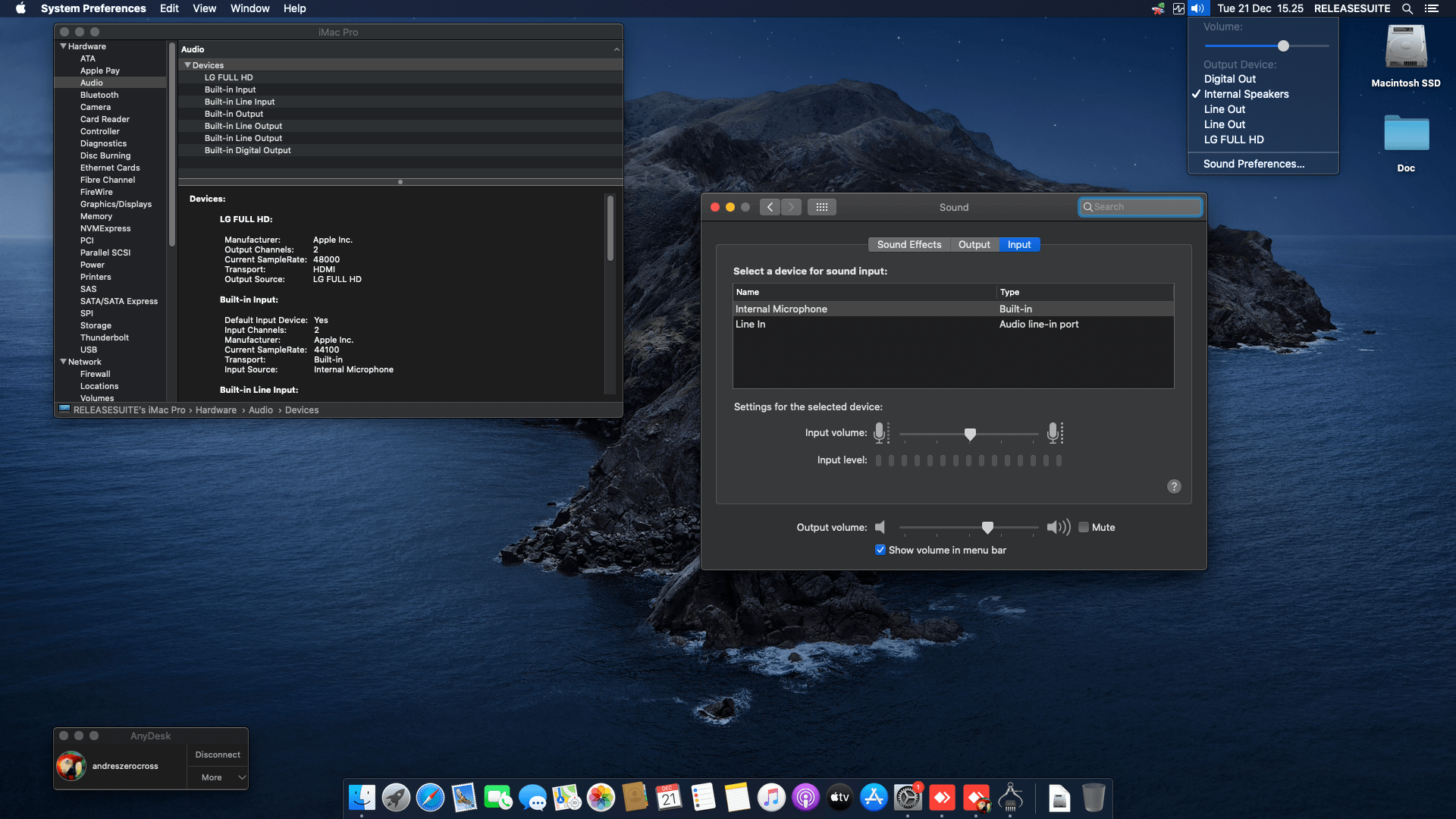
Task: Open Spotlight search in menu bar
Action: pyautogui.click(x=1407, y=8)
